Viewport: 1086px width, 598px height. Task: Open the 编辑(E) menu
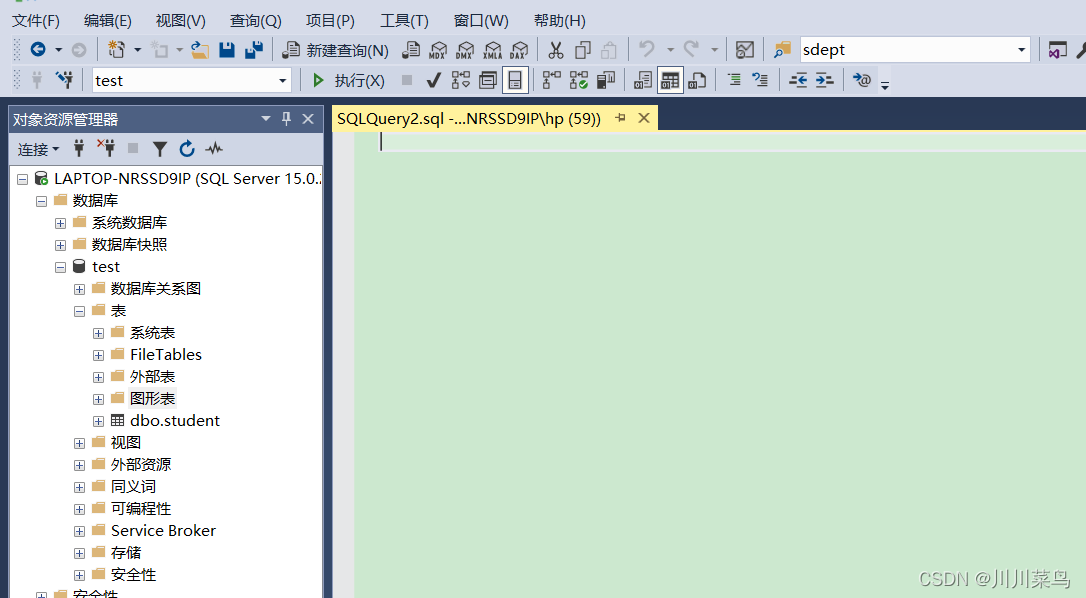(x=107, y=21)
